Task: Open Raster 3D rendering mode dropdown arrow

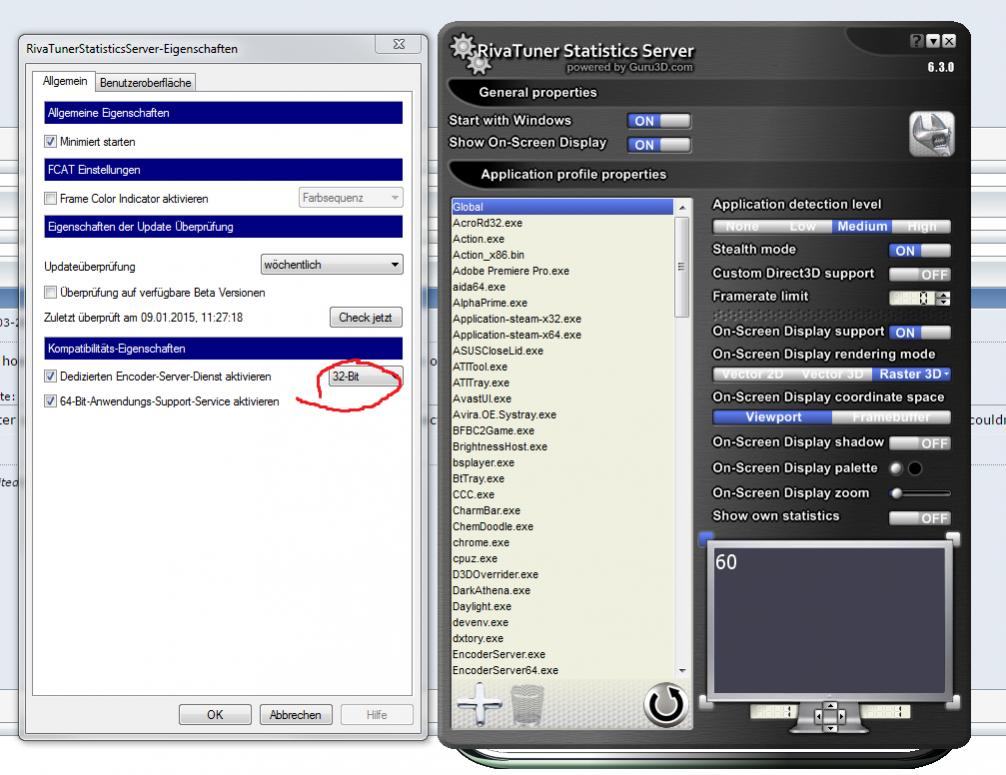Action: [946, 373]
